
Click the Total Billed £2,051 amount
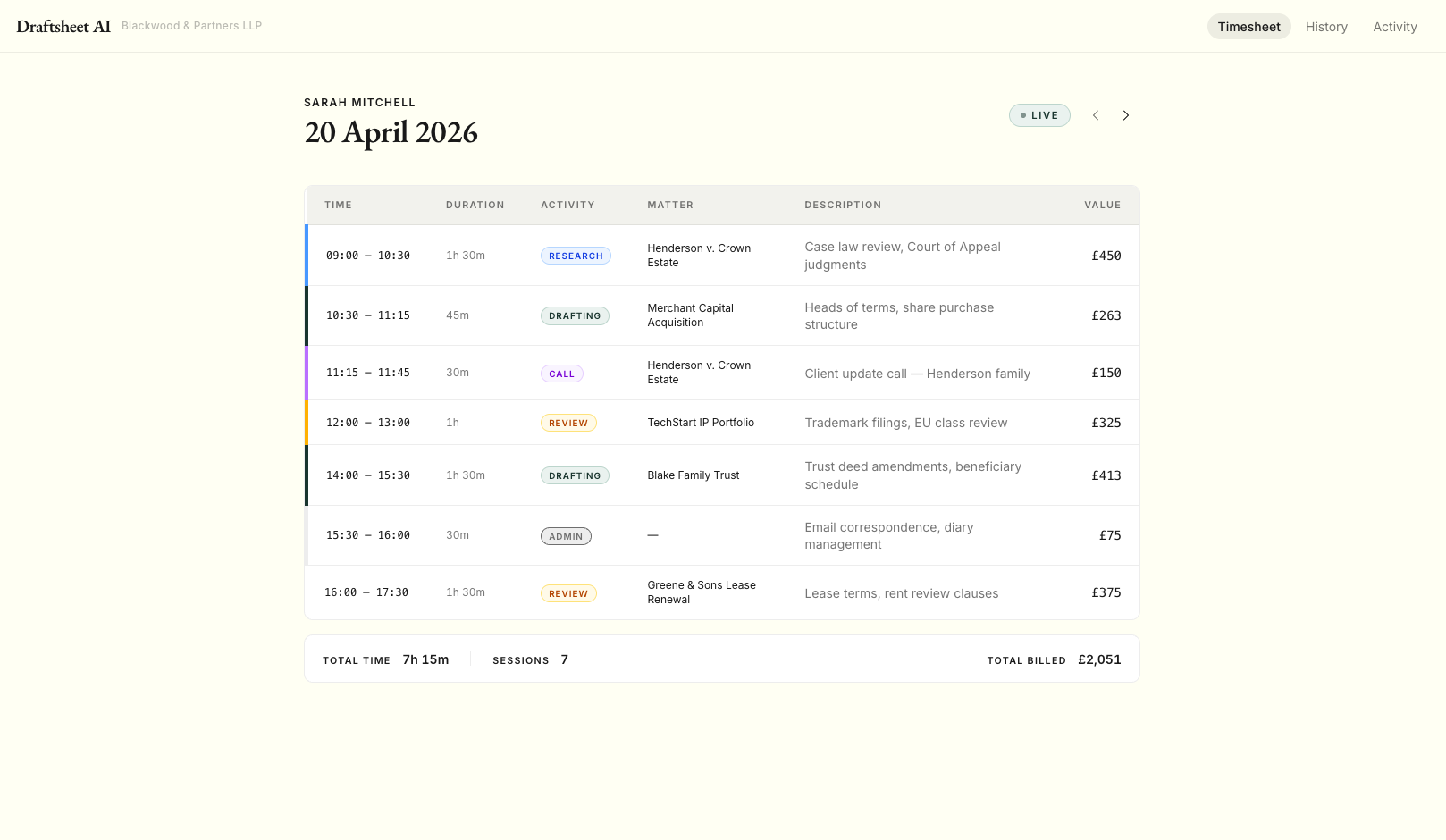pyautogui.click(x=1098, y=659)
